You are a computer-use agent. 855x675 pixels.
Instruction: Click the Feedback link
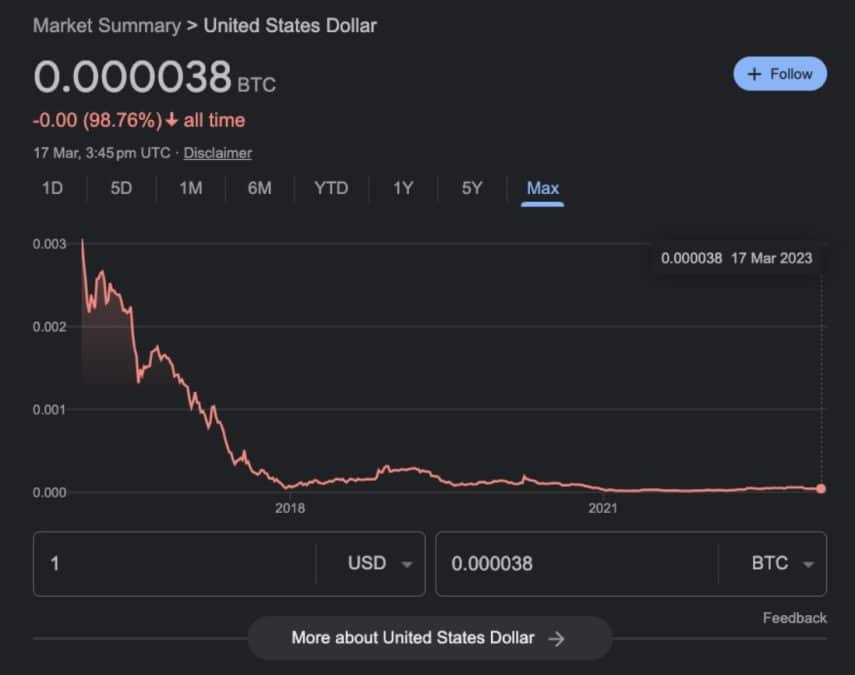coord(794,618)
